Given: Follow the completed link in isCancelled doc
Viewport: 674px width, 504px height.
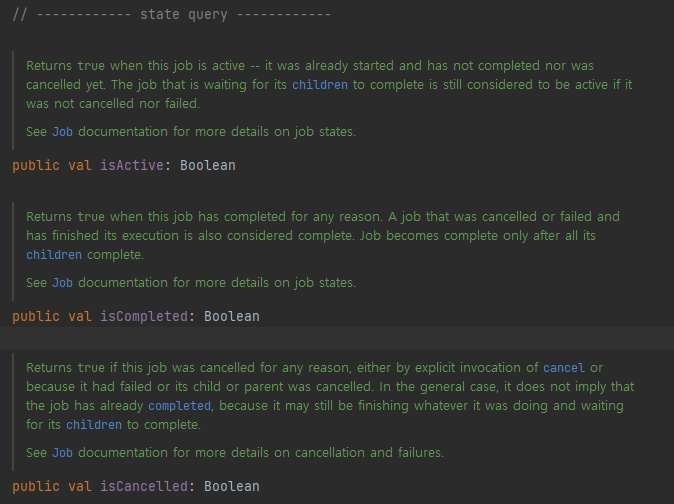Looking at the screenshot, I should click(179, 406).
